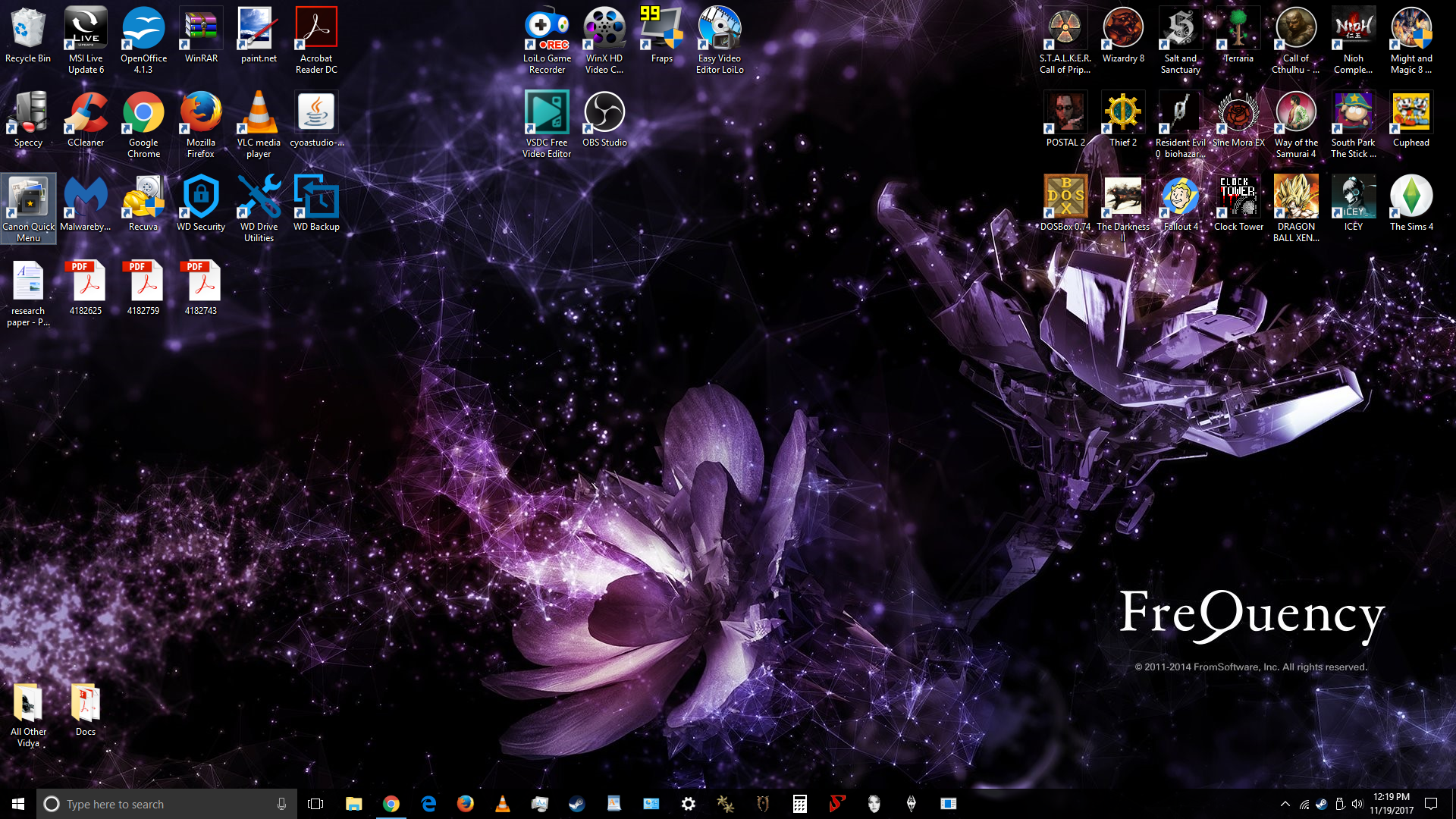Select the Fallout 4 shortcut

click(x=1181, y=204)
